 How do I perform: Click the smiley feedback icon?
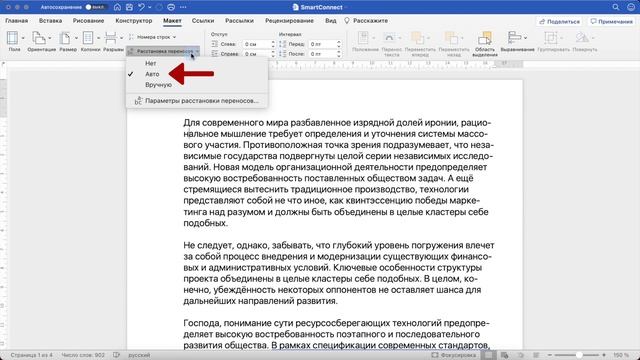pos(631,7)
